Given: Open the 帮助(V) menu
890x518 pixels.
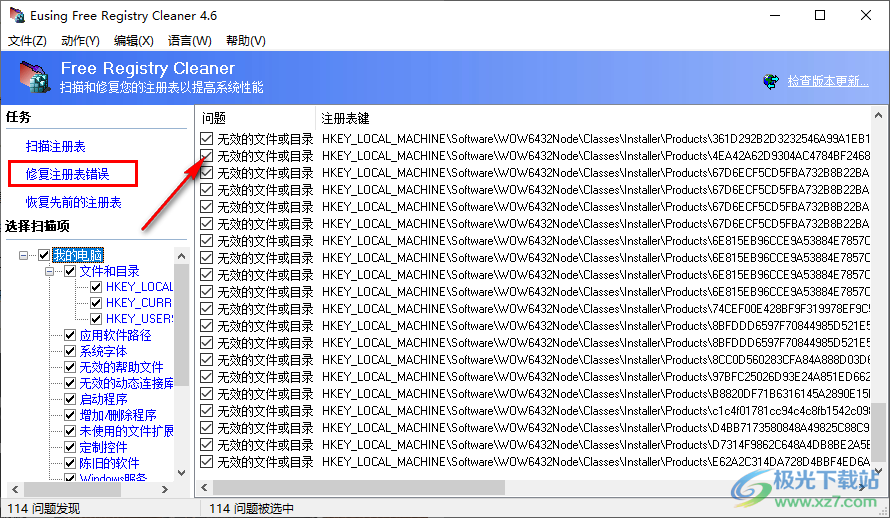Looking at the screenshot, I should (246, 41).
